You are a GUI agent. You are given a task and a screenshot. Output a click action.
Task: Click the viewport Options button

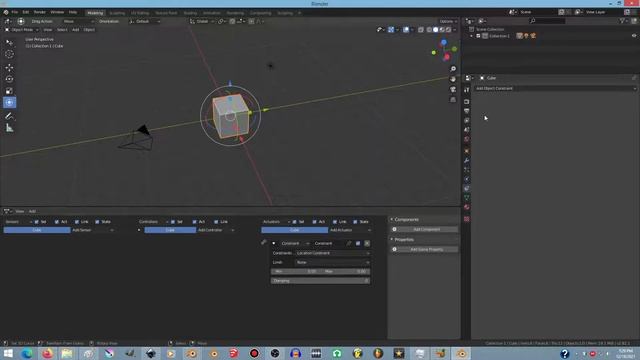tap(448, 21)
